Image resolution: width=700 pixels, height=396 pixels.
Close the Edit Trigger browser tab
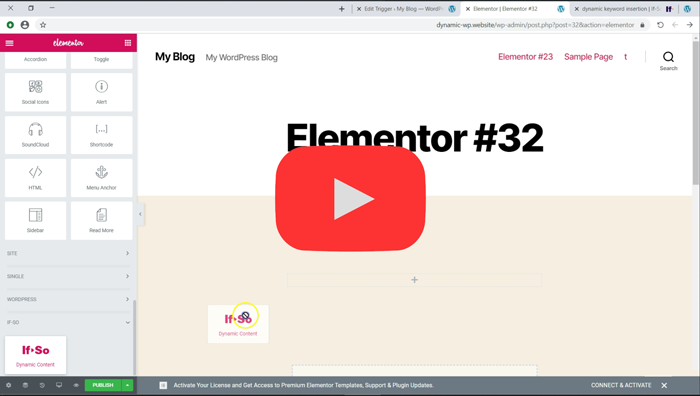(358, 9)
